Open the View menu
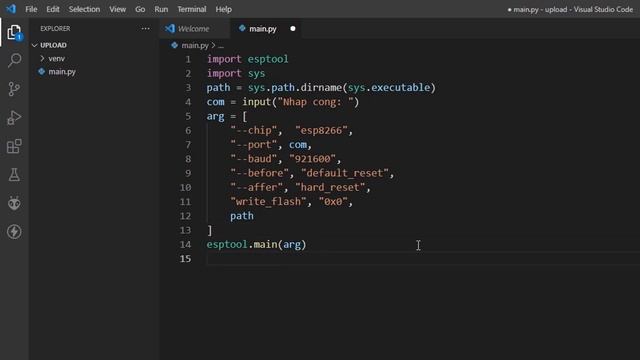The image size is (640, 360). [x=117, y=9]
